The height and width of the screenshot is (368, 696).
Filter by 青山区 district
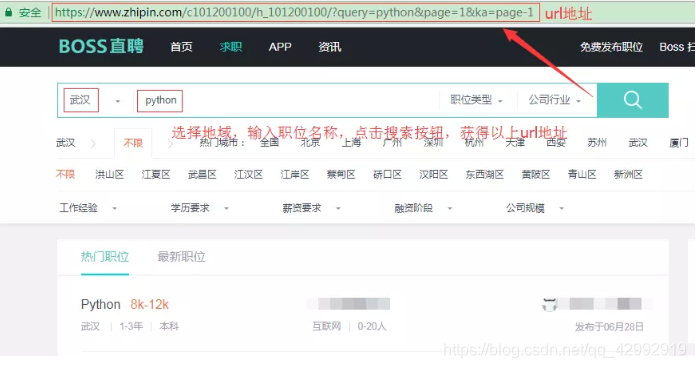582,174
